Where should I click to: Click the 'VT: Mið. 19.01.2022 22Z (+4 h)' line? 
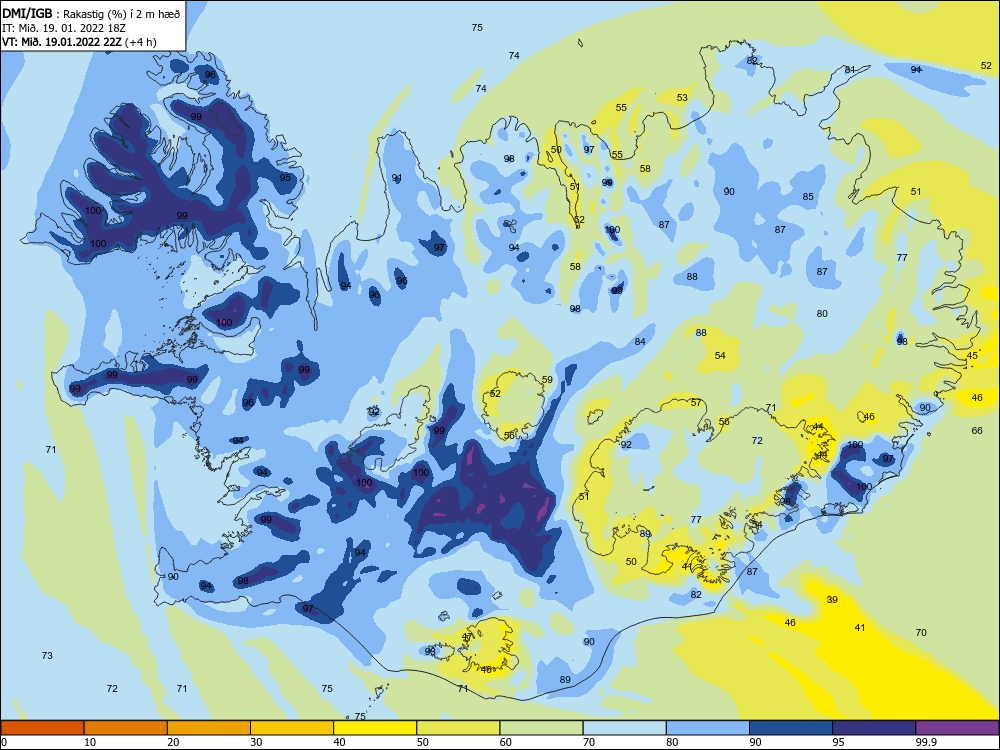[79, 42]
